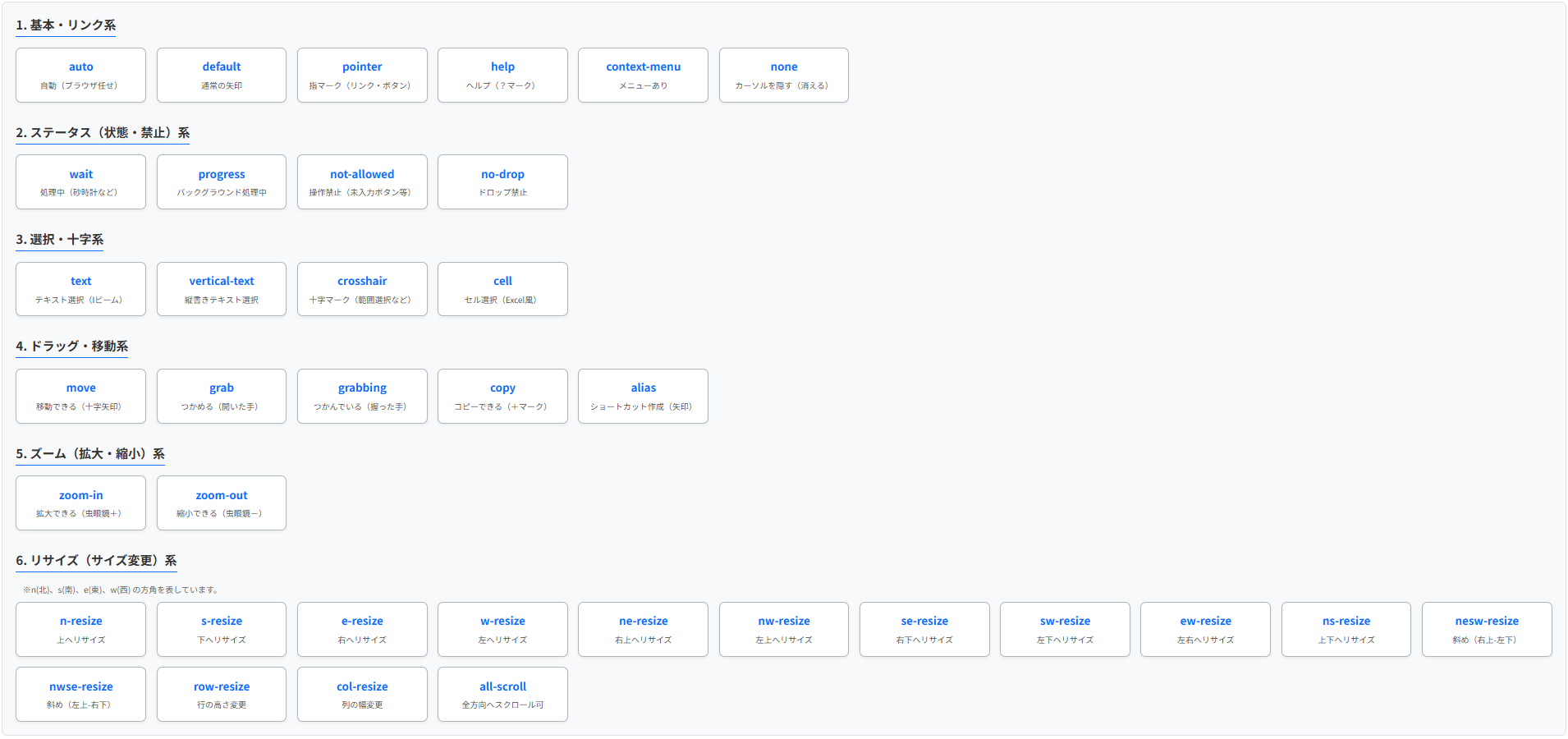Click the none cursor card

(783, 75)
